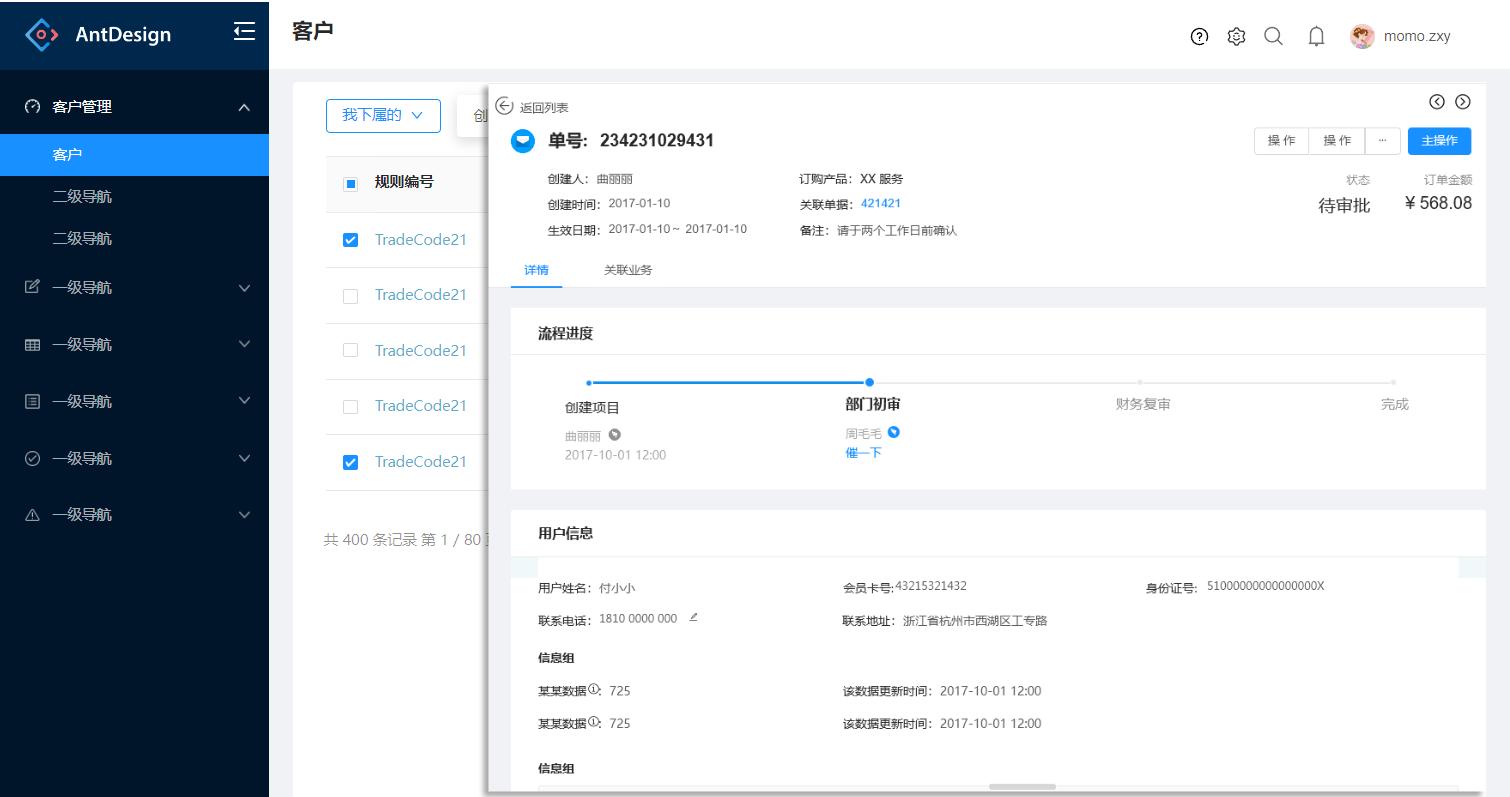Open the 我下属的 dropdown
Viewport: 1510px width, 797px height.
(x=383, y=116)
